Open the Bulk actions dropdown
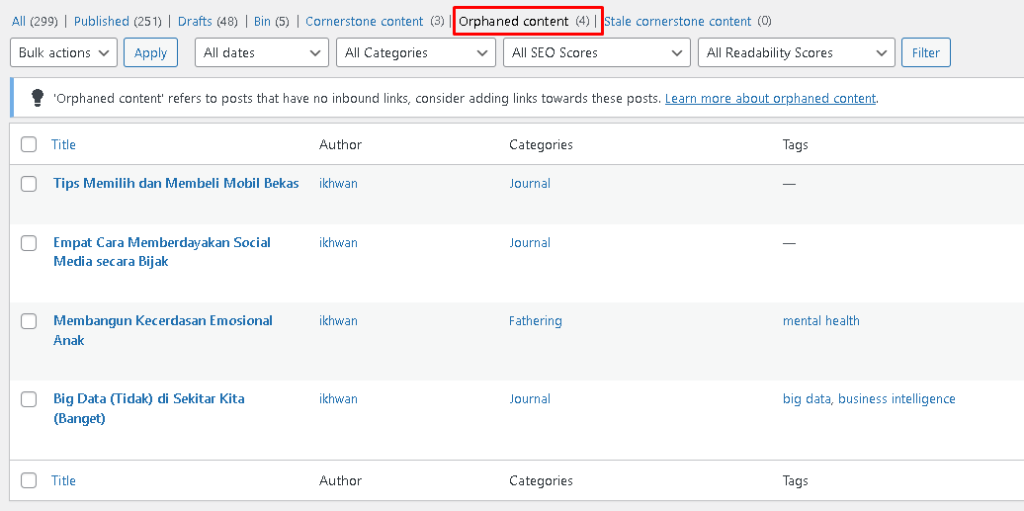Viewport: 1024px width, 511px height. [64, 53]
